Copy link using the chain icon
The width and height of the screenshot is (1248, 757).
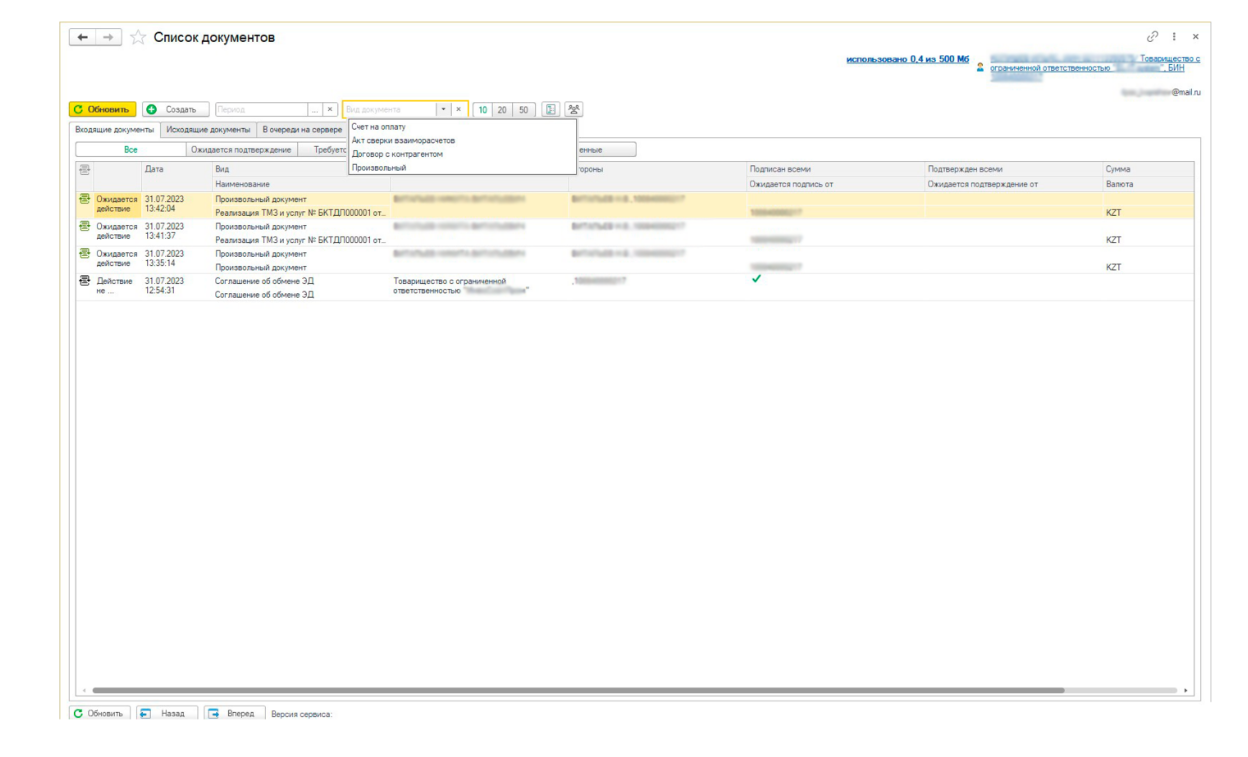[1152, 37]
